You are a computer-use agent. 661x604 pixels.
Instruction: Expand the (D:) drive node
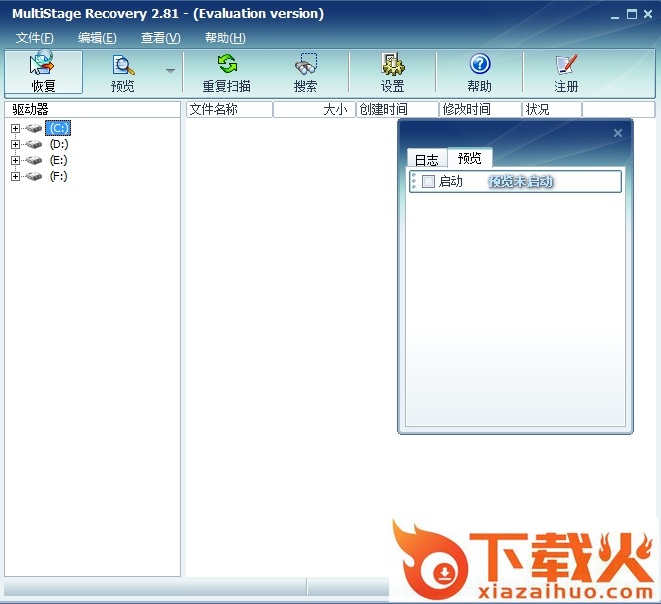click(x=16, y=145)
